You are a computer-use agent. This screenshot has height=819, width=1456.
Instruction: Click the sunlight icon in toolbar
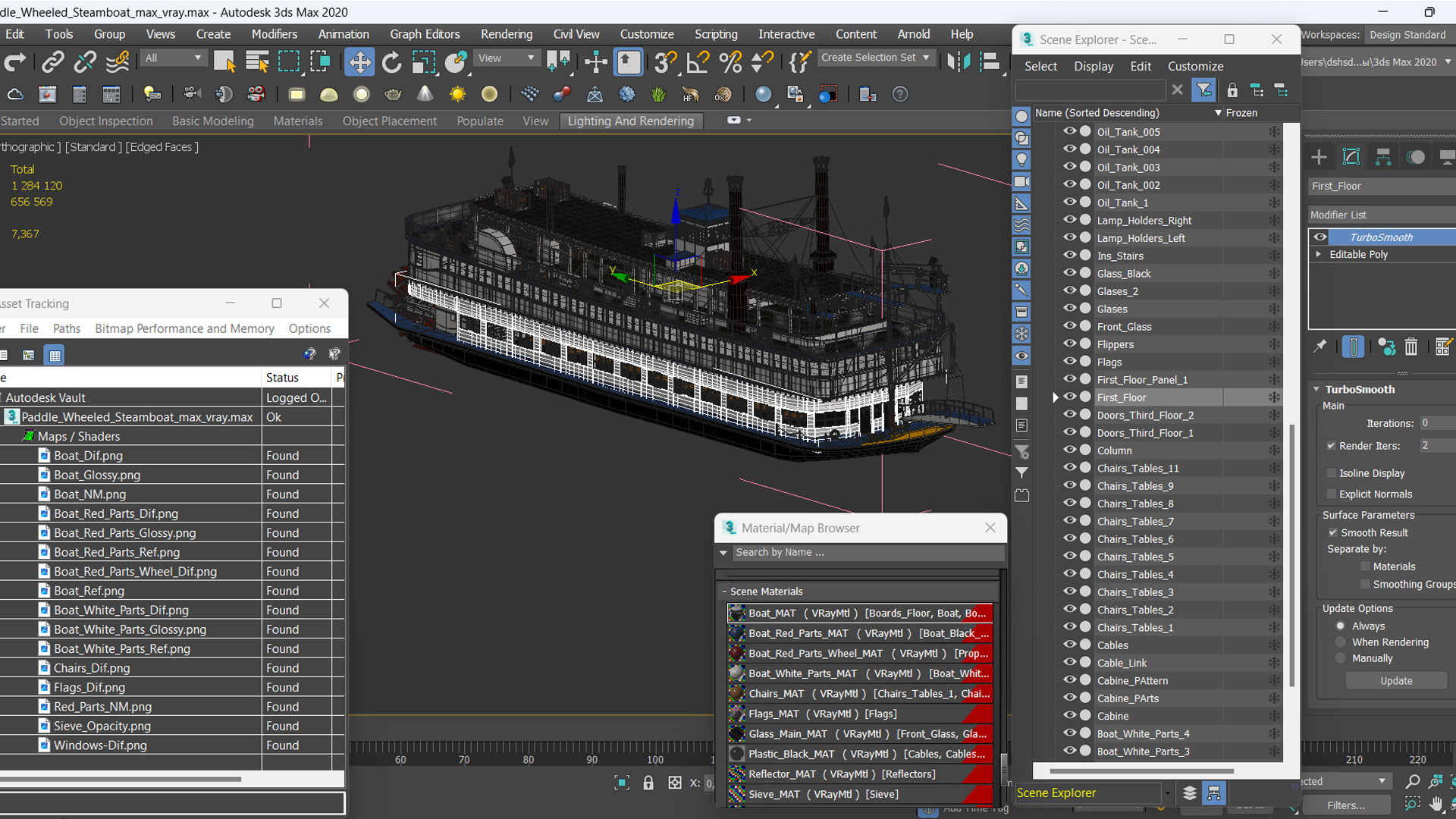(x=457, y=94)
